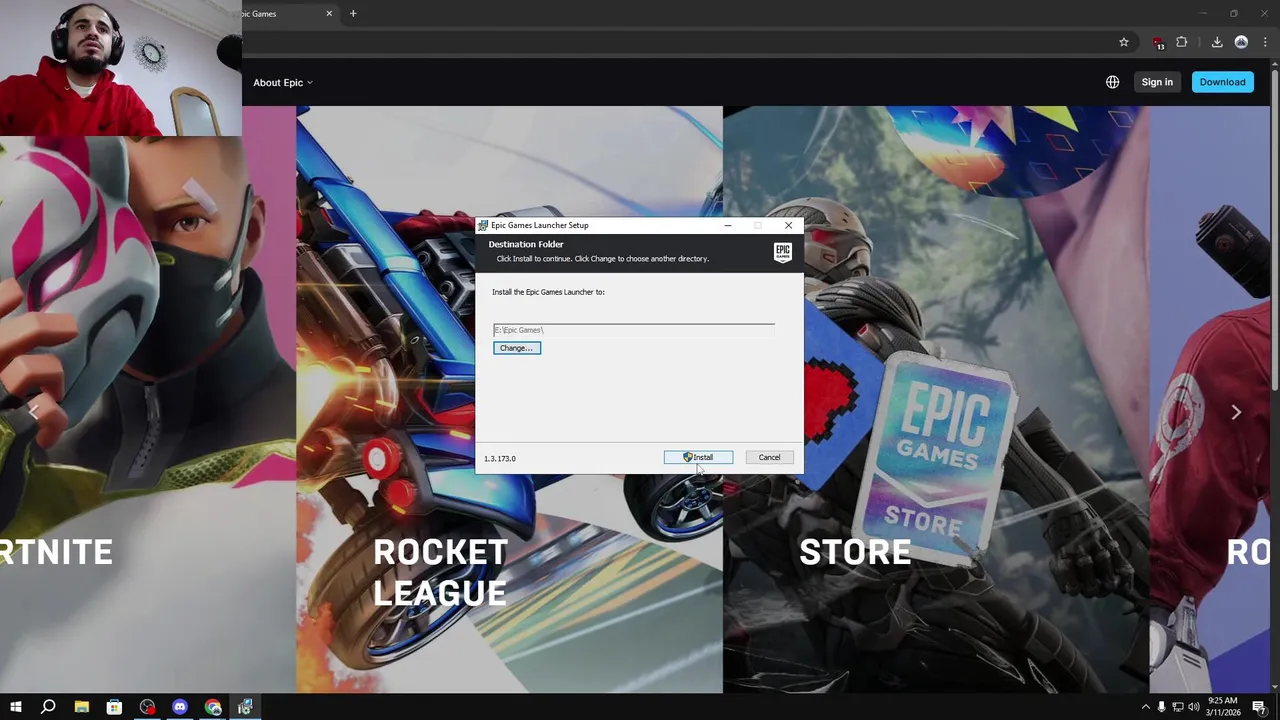This screenshot has height=720, width=1280.
Task: Advance the carousel with the right arrow
Action: click(1236, 412)
